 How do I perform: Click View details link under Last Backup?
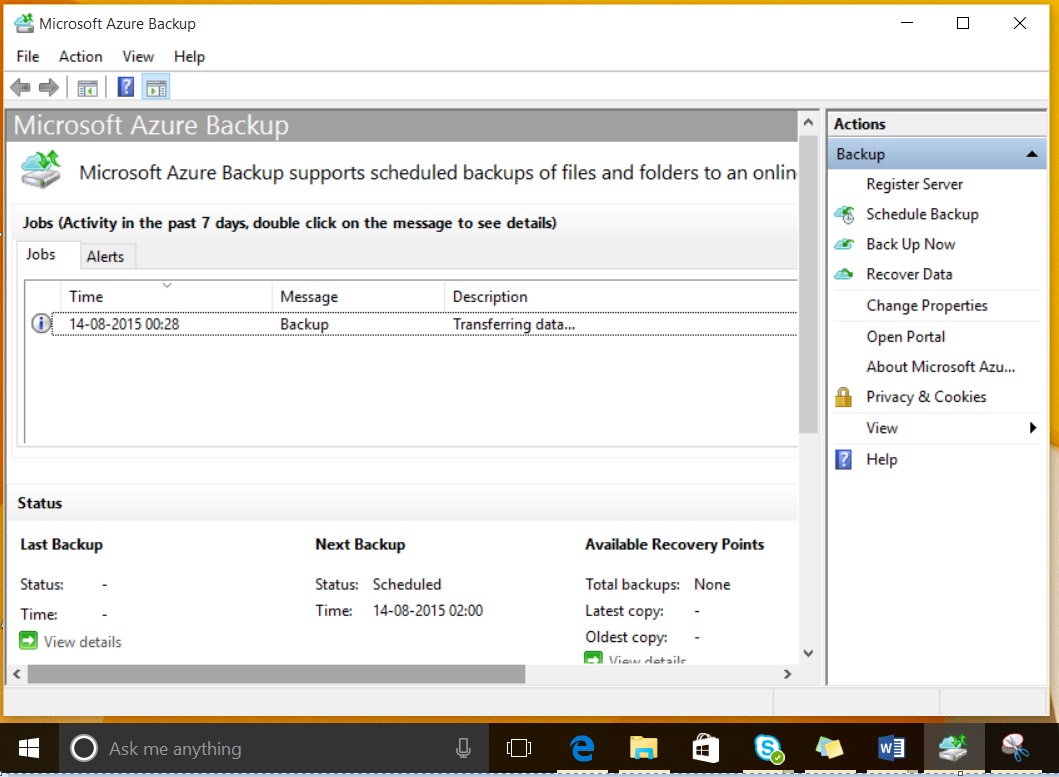(82, 642)
